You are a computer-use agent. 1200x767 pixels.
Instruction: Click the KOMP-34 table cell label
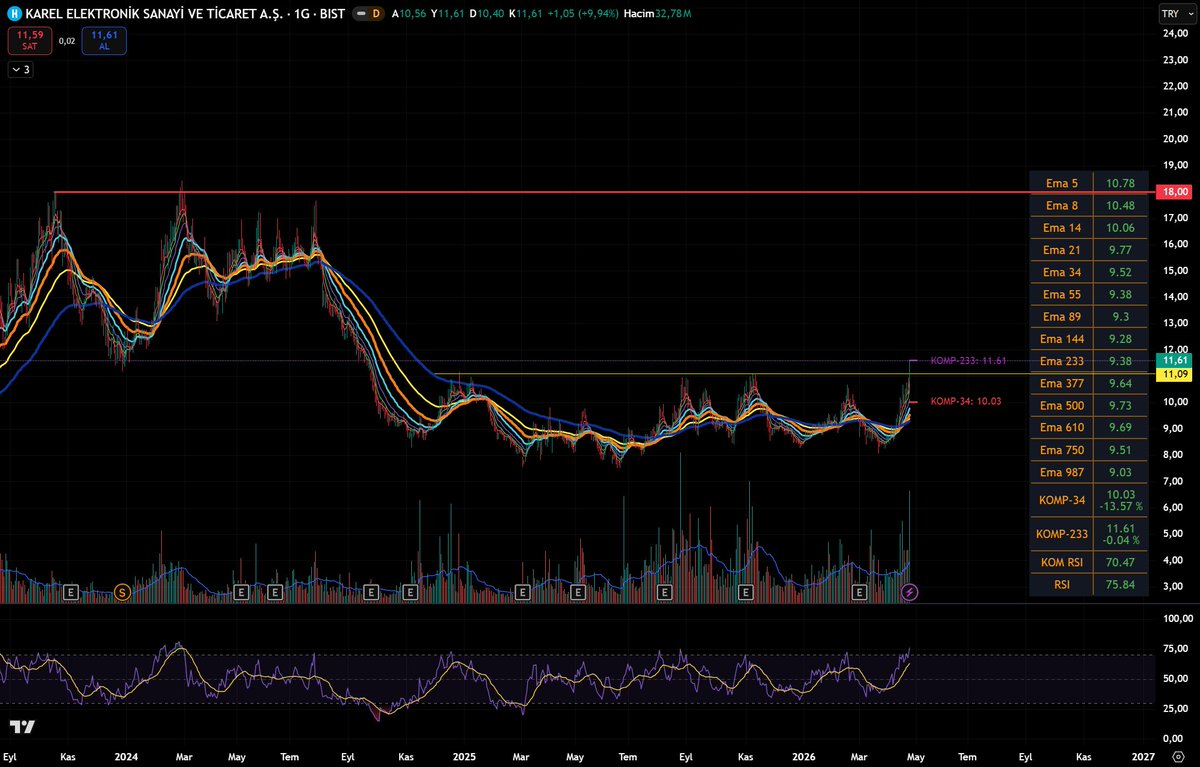pos(1061,500)
